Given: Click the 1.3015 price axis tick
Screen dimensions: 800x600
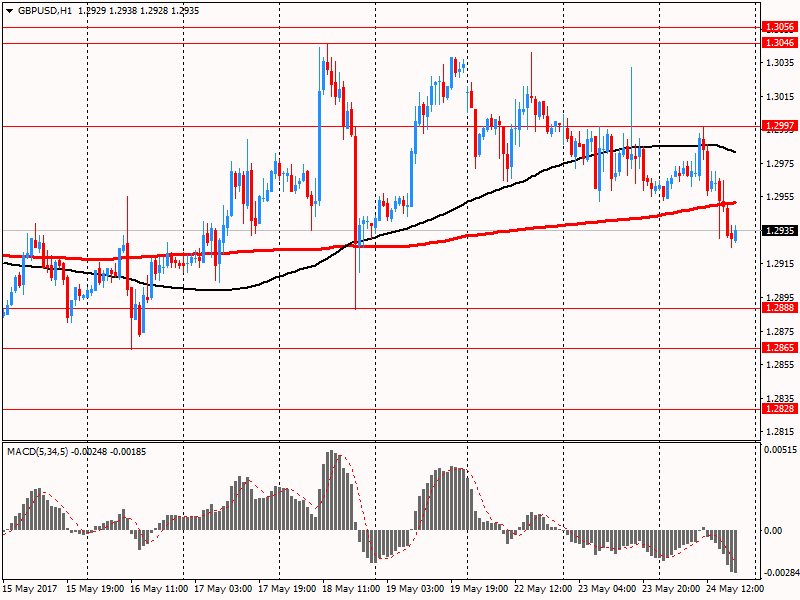Looking at the screenshot, I should coord(781,96).
